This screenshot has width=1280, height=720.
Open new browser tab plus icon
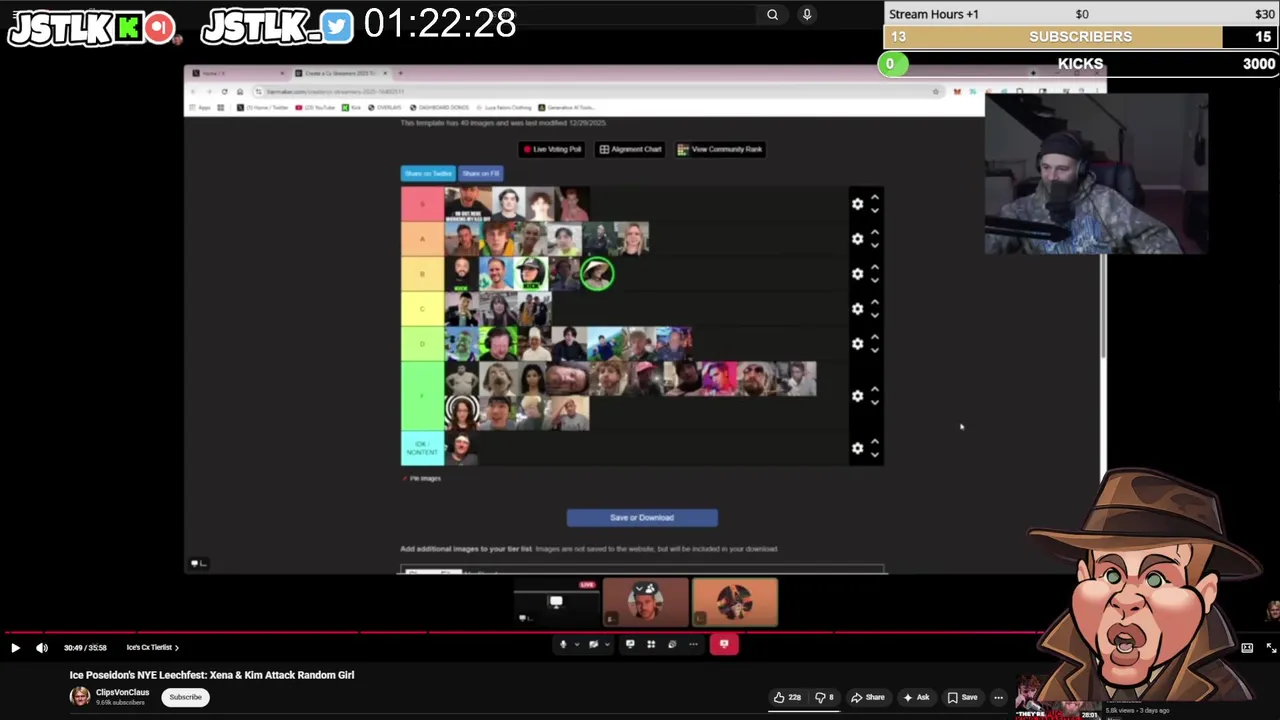[400, 73]
